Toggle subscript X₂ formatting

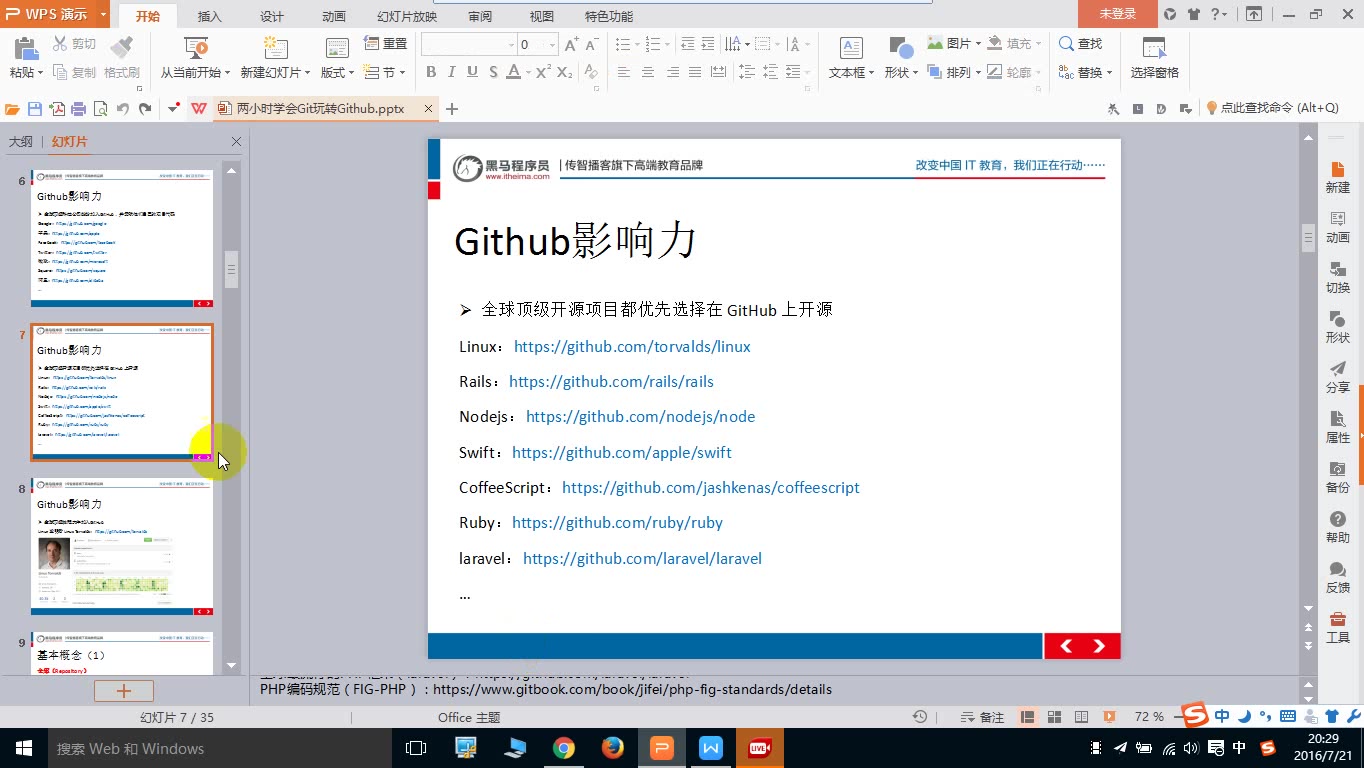[x=565, y=72]
